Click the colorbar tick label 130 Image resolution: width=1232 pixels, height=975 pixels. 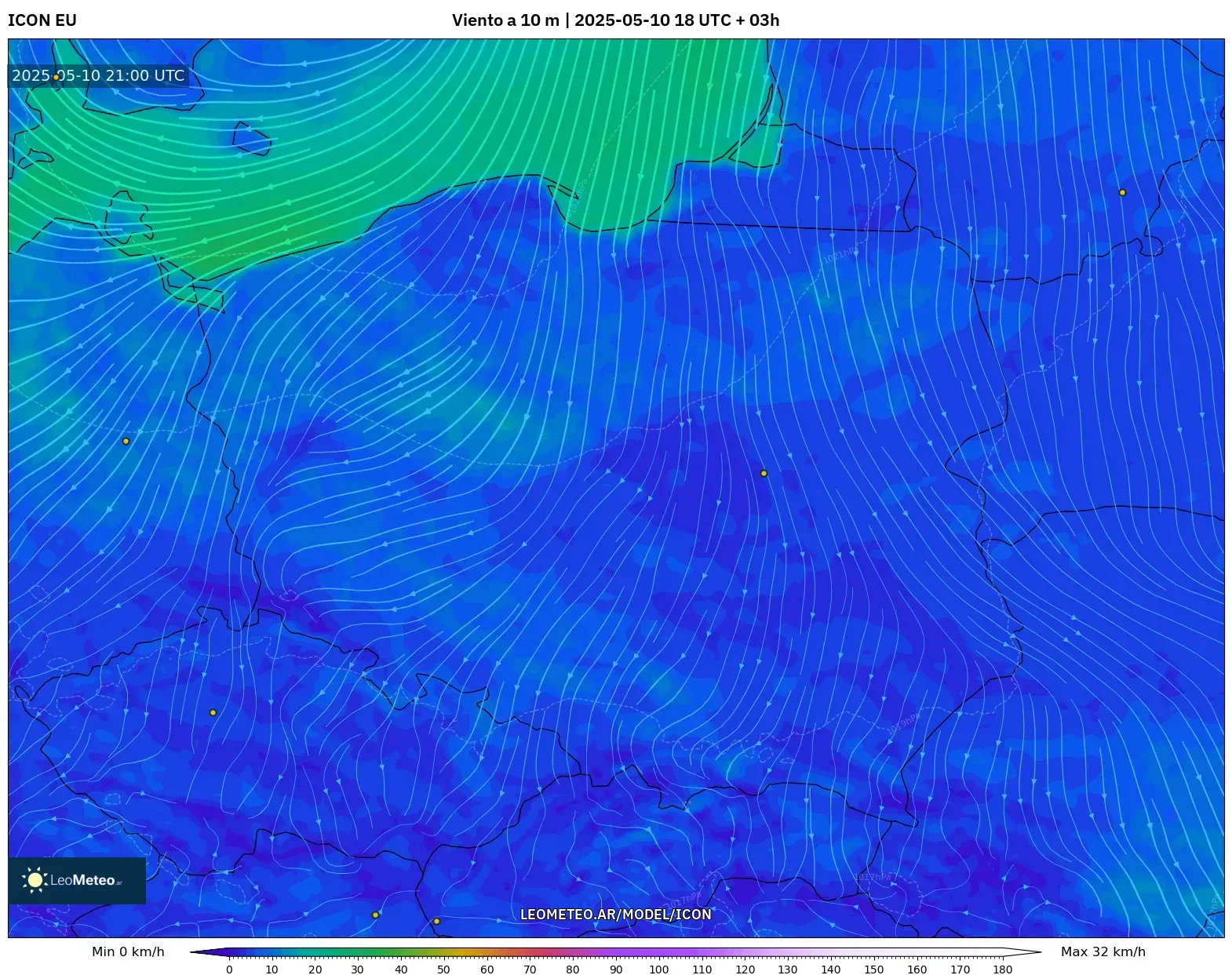point(788,970)
